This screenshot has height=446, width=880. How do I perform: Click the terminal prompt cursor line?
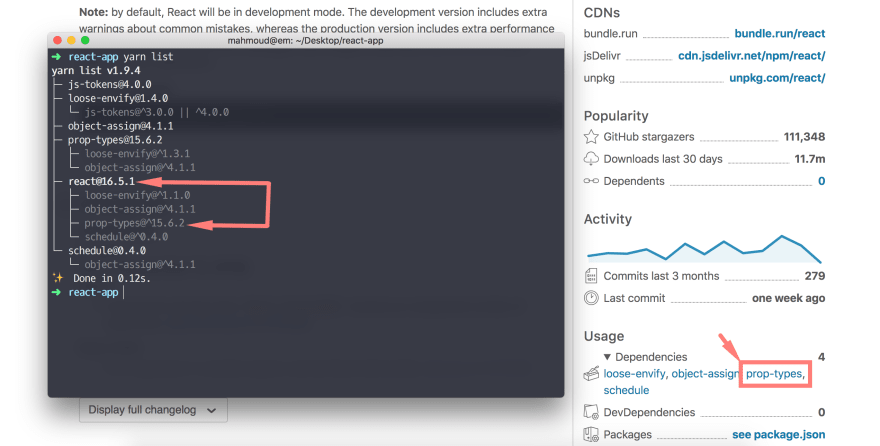pos(88,292)
